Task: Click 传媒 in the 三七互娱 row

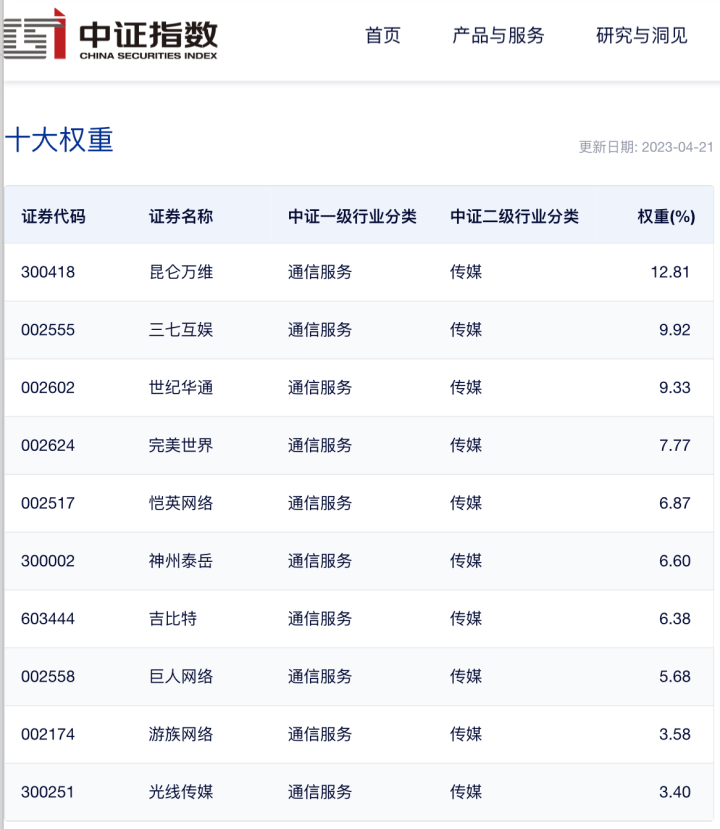Action: click(x=466, y=330)
